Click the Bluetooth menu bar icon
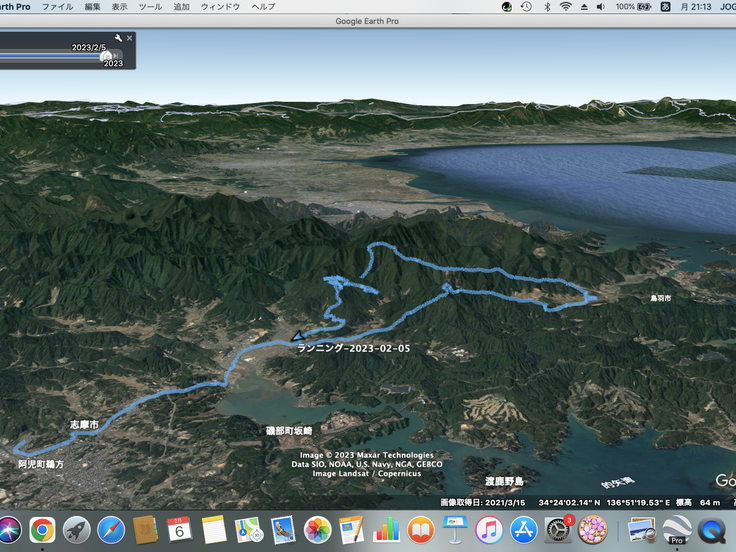The width and height of the screenshot is (736, 552). tap(546, 6)
